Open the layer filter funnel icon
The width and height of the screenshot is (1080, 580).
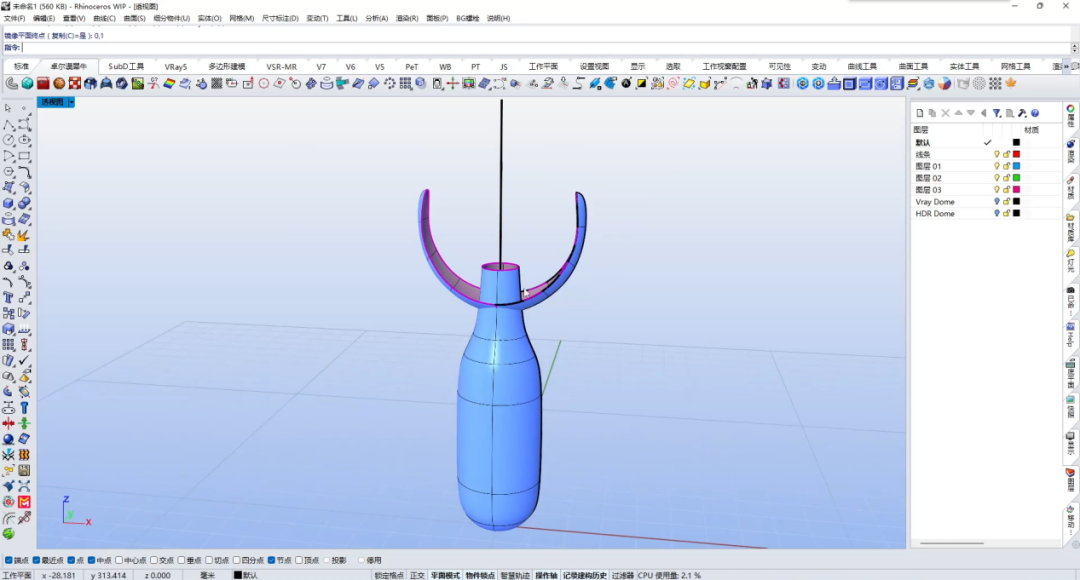(997, 113)
